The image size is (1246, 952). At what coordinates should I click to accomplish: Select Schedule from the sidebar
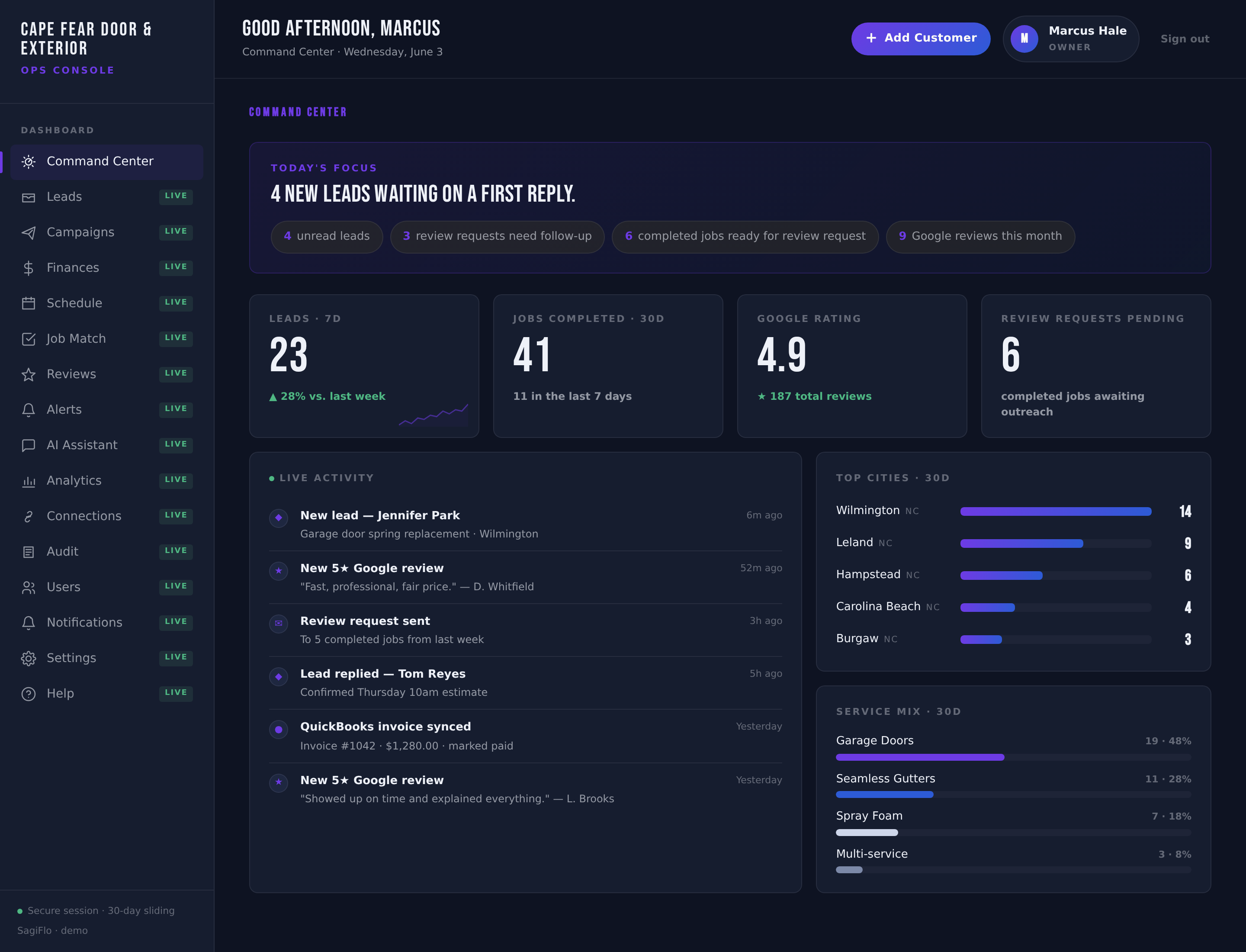(x=106, y=303)
